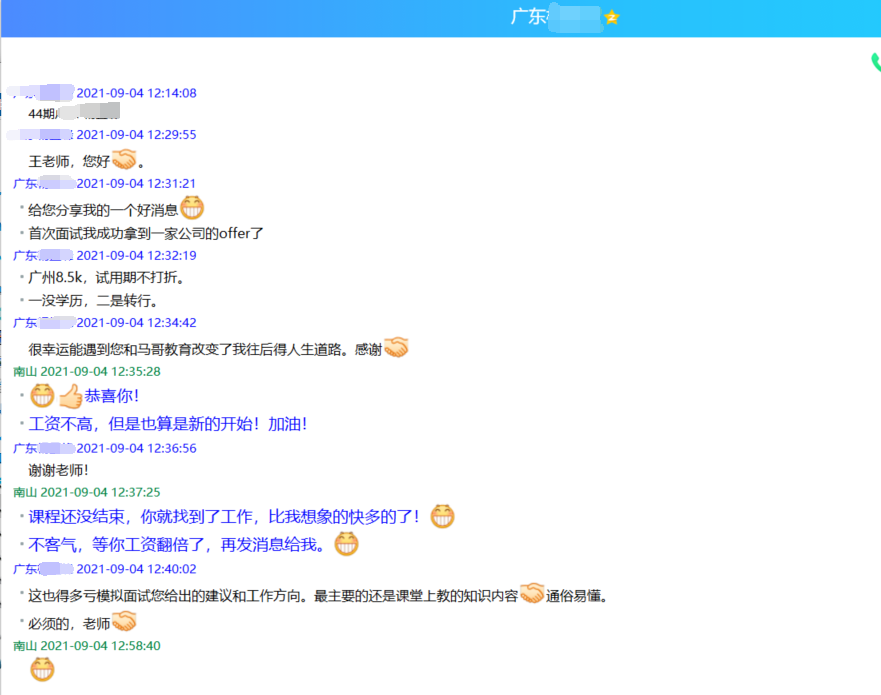Click the last grinning emoji sent at 12:58:40
The width and height of the screenshot is (881, 695).
[x=42, y=670]
